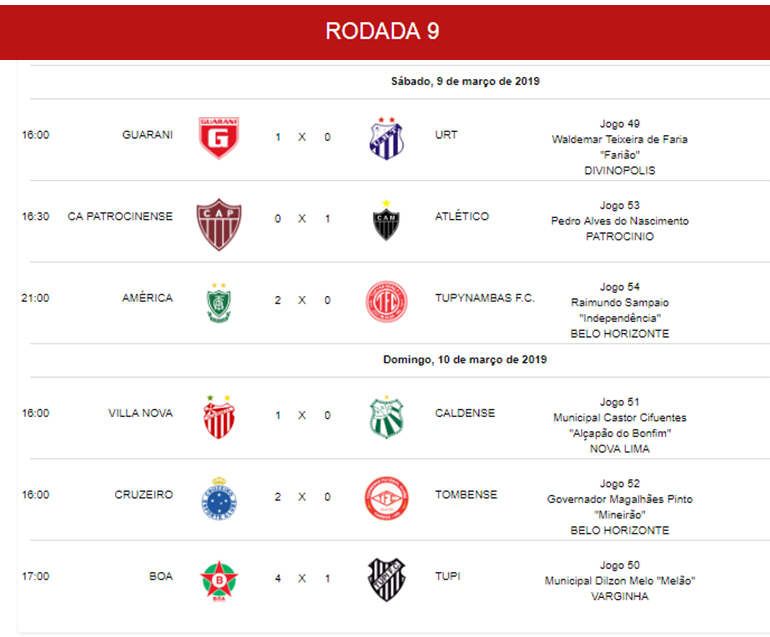Screen dimensions: 770x637
Task: Open the Cruzeiro blue star crest
Action: (219, 498)
